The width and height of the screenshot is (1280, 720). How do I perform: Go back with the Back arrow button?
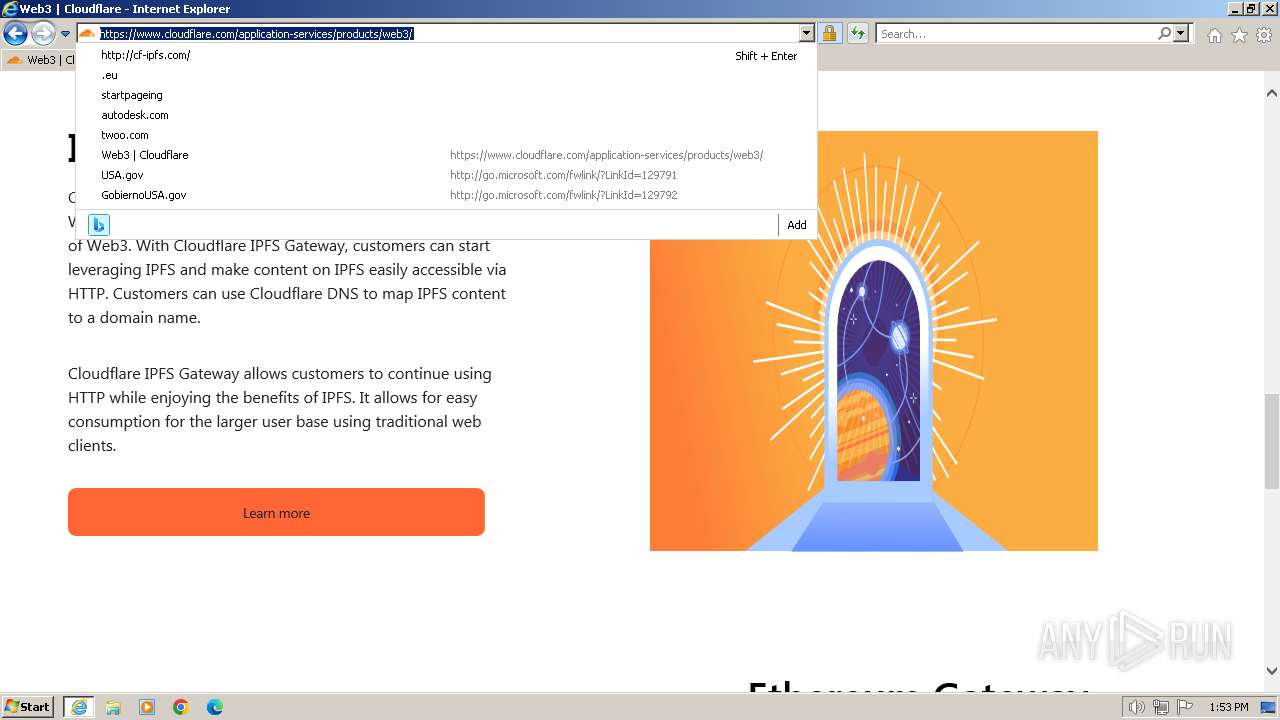tap(15, 34)
